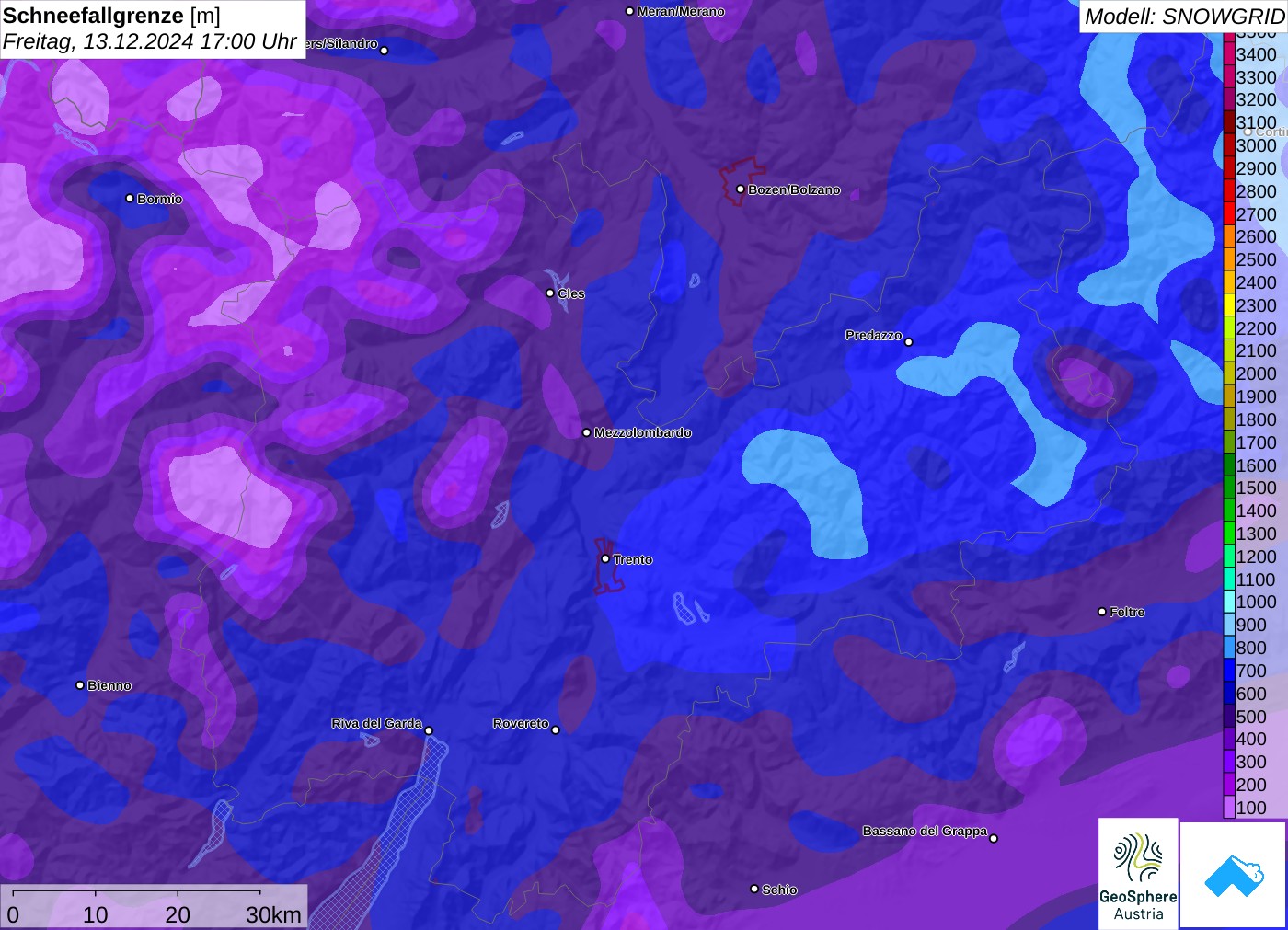Click the Trento city marker dot

coord(605,558)
